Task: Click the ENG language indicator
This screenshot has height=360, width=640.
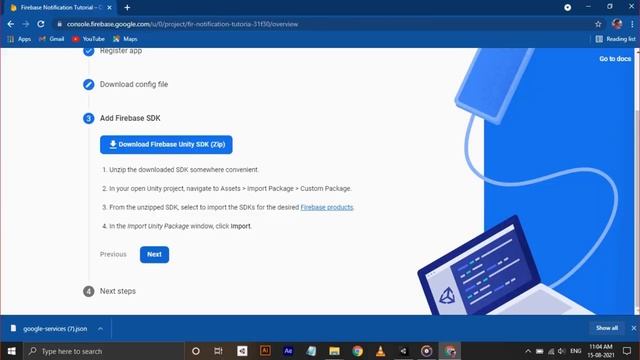Action: coord(576,351)
